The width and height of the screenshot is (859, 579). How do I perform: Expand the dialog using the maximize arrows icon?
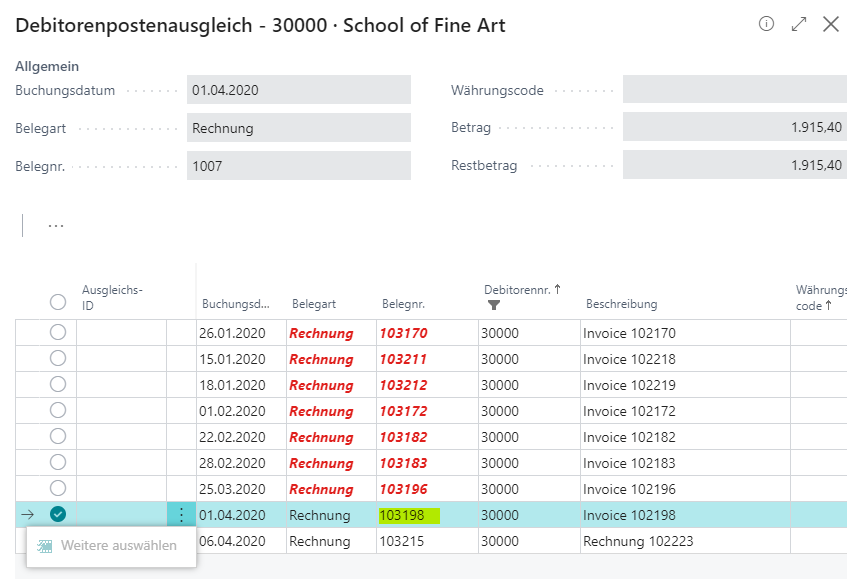799,24
